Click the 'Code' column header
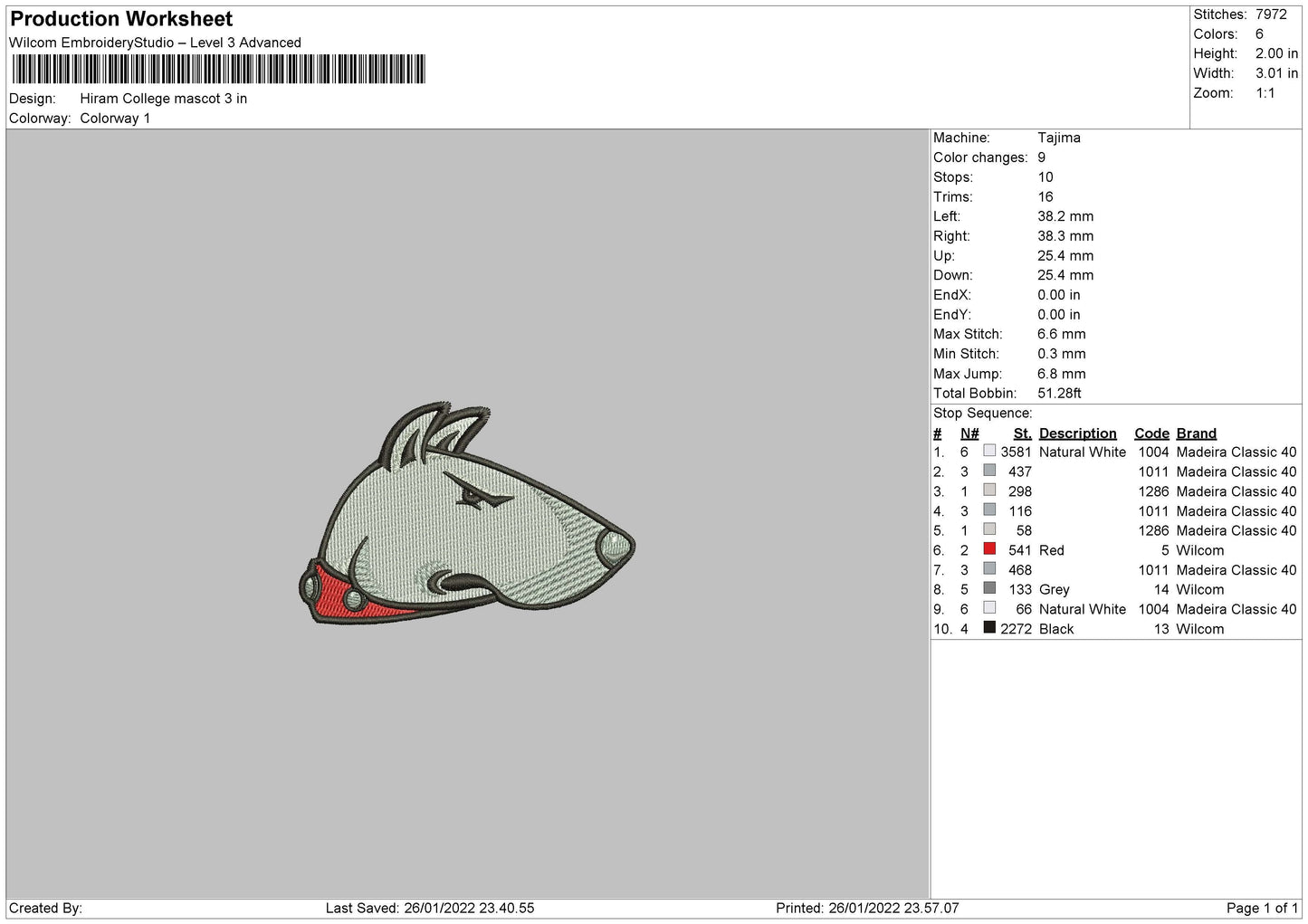1308x924 pixels. (x=1151, y=433)
